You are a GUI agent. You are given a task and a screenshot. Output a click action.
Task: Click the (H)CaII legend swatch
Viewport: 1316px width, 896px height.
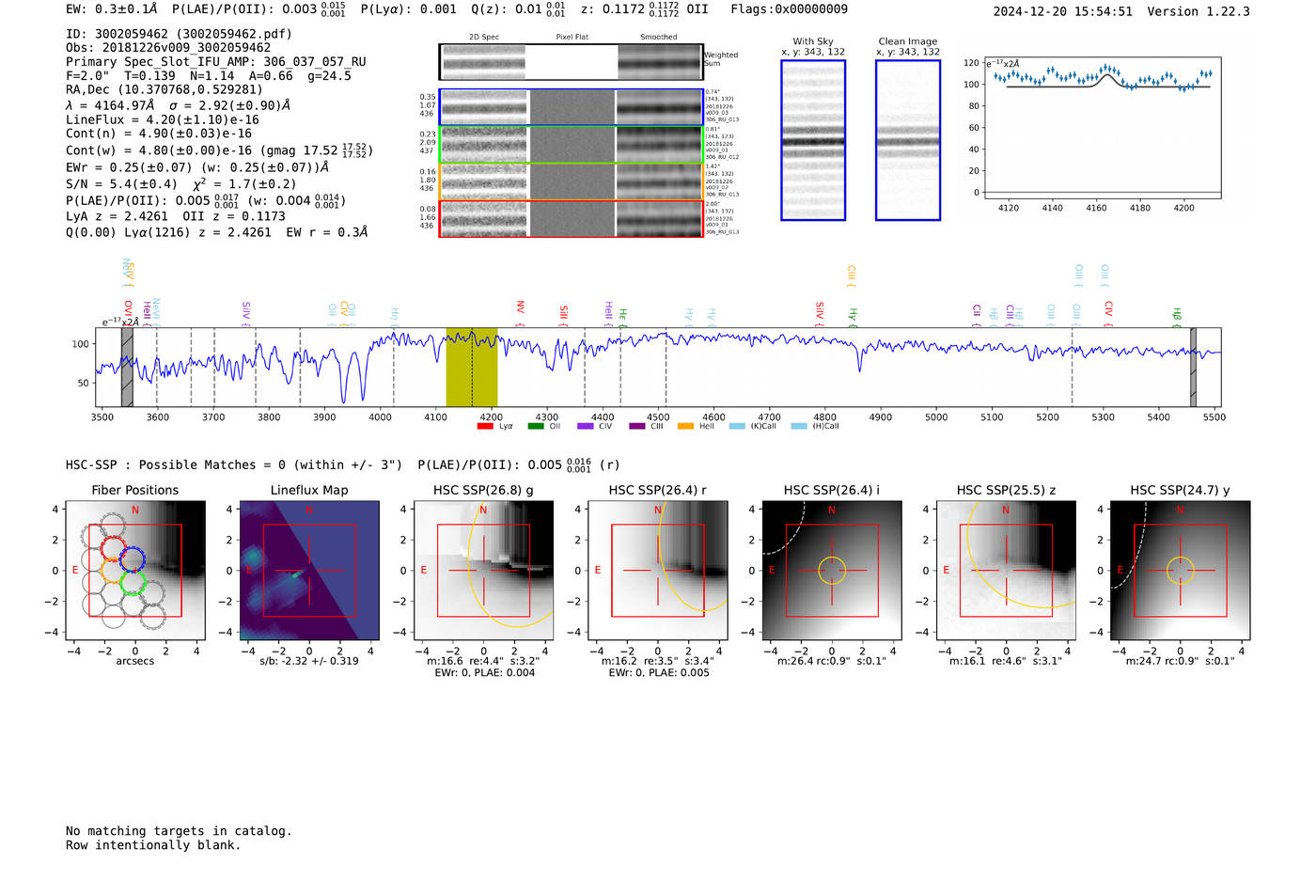[x=799, y=426]
